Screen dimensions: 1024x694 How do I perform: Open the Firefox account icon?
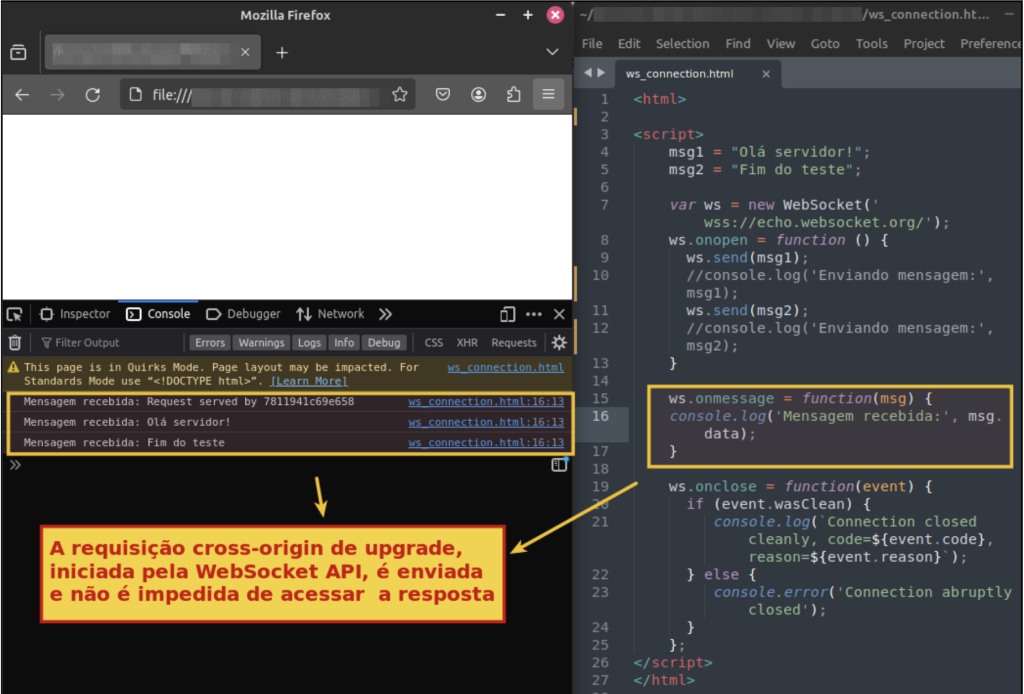click(x=479, y=95)
